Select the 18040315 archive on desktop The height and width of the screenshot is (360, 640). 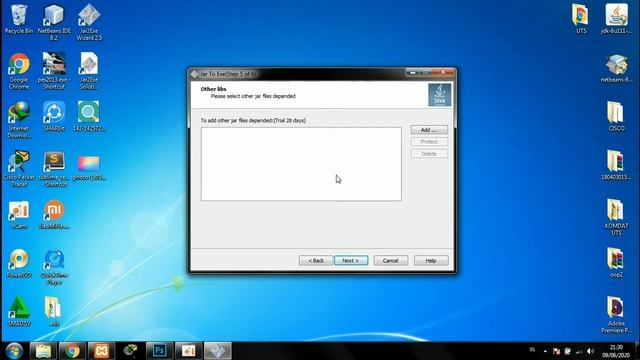[616, 165]
